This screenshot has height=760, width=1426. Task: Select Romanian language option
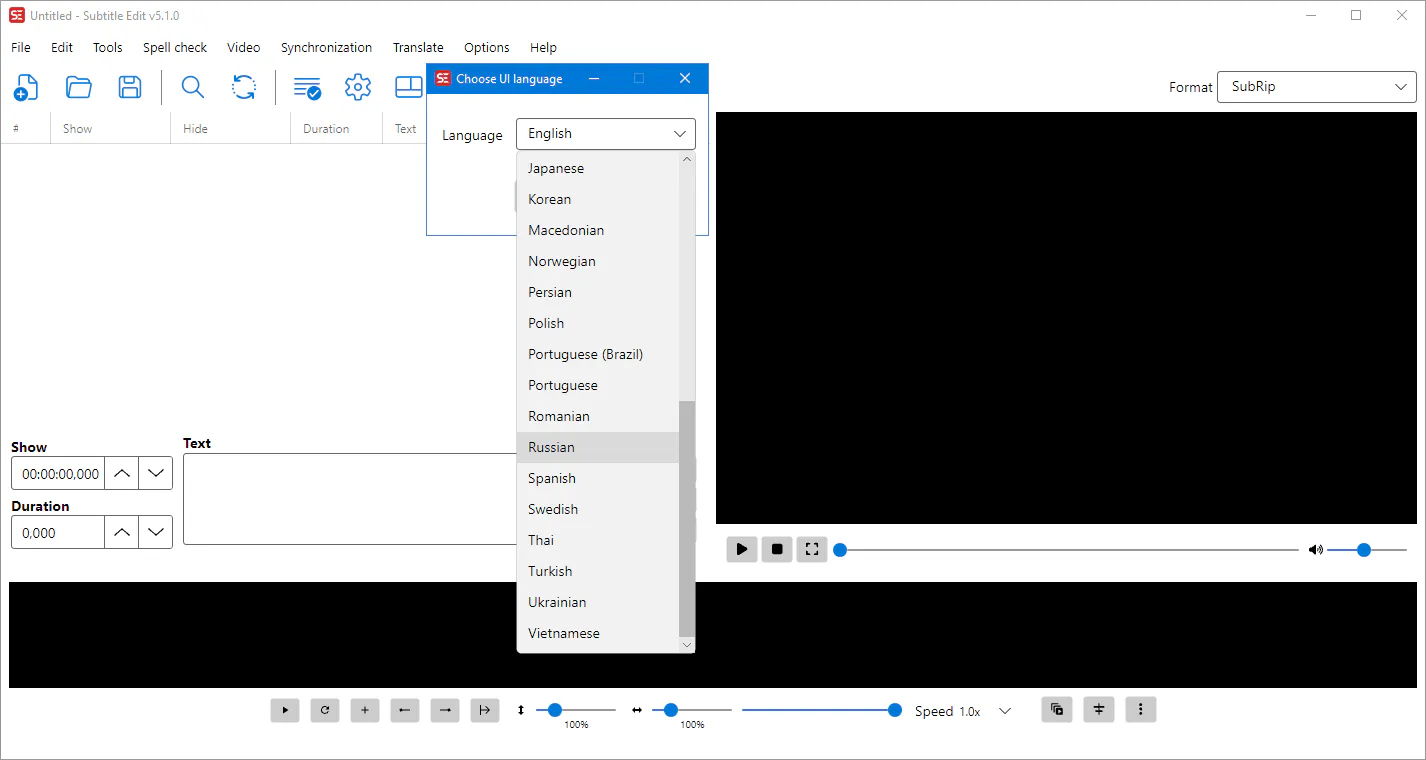(598, 416)
